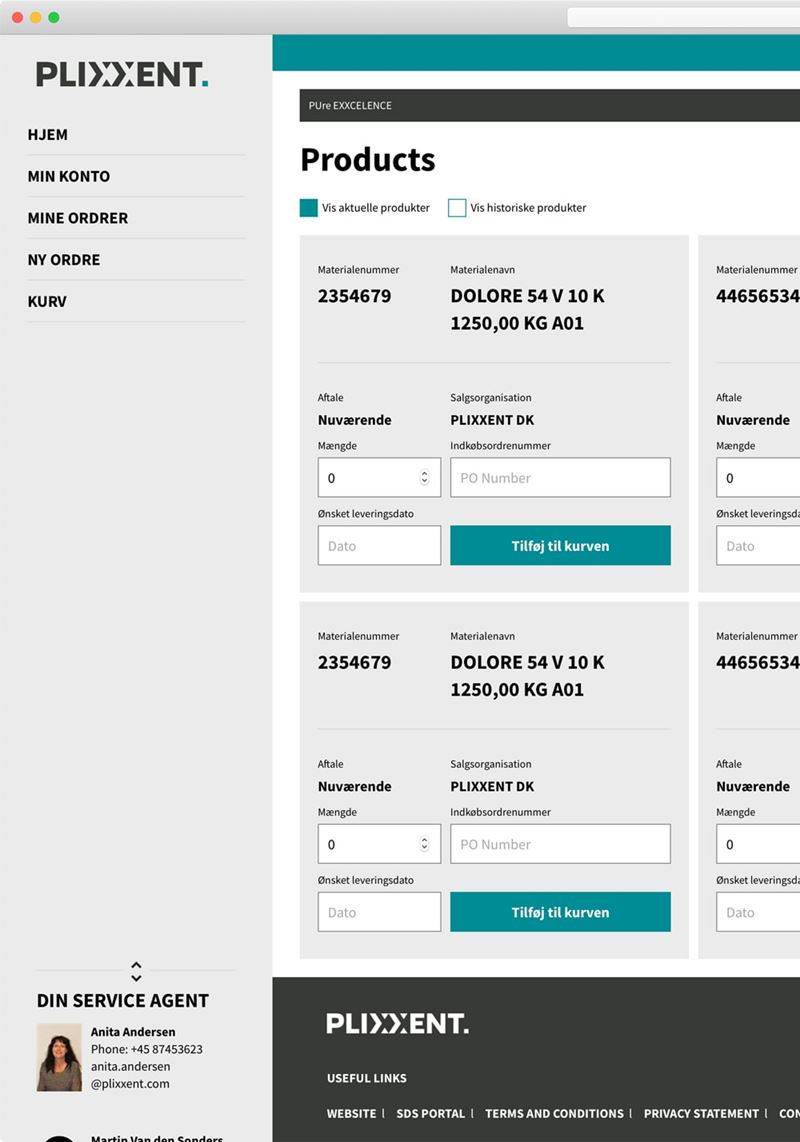Click Anita Andersen's profile photo
This screenshot has width=800, height=1142.
click(x=60, y=1057)
